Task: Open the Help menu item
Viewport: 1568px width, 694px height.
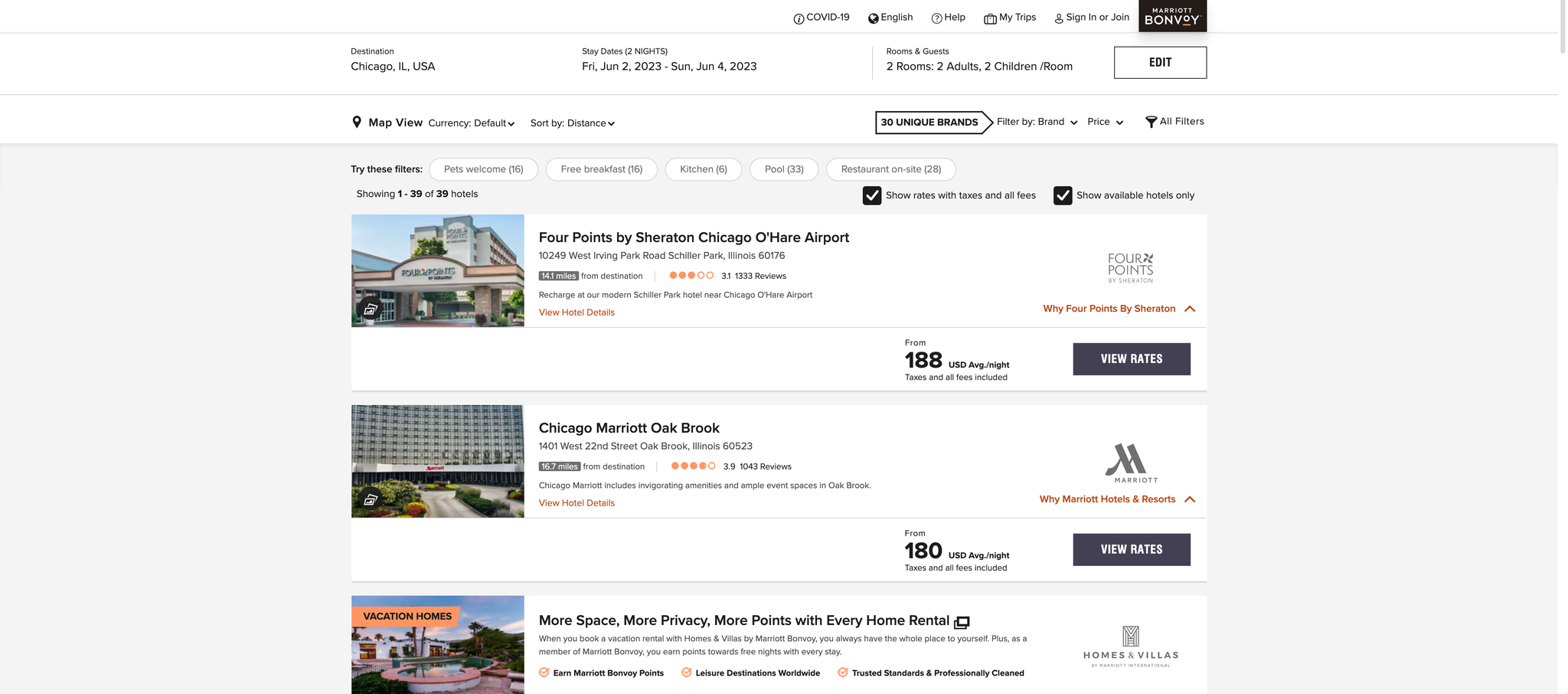Action: [x=955, y=18]
